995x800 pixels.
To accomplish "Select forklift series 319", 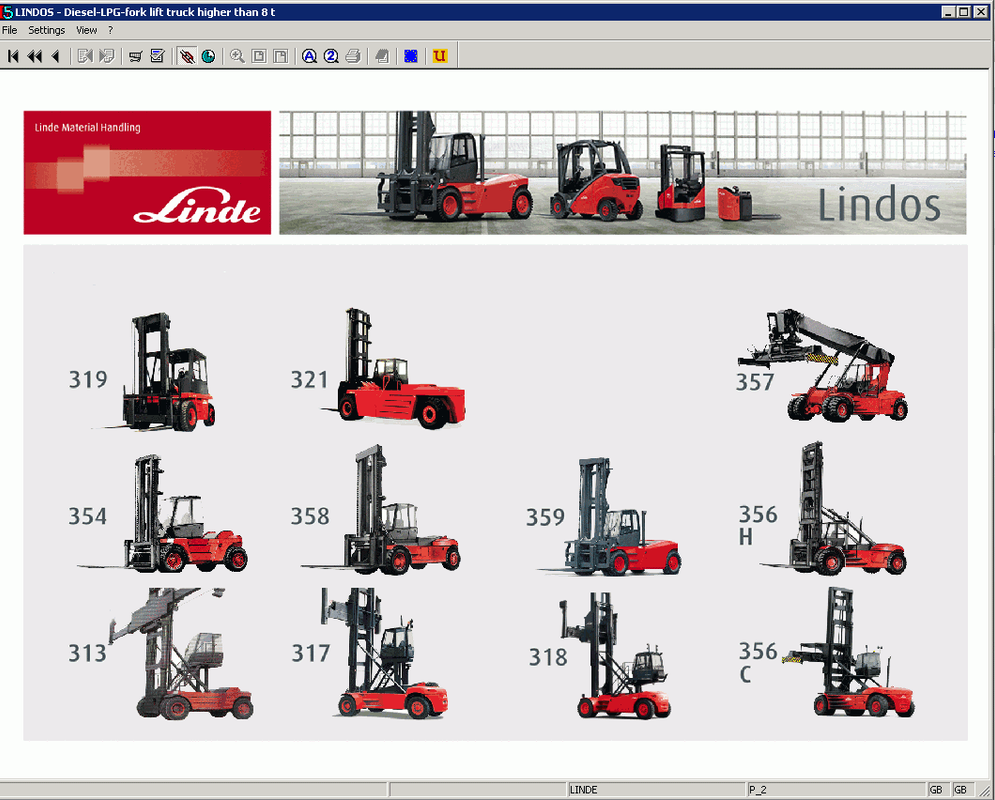I will (x=142, y=372).
